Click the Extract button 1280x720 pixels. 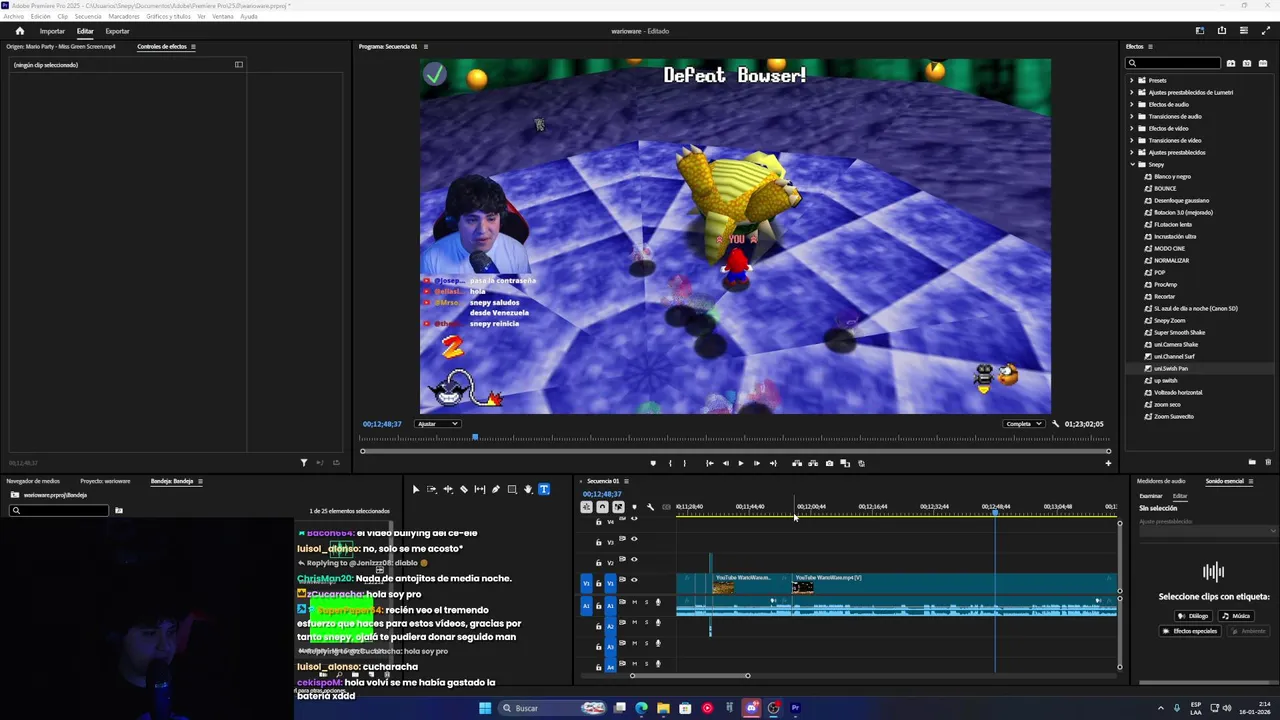pyautogui.click(x=813, y=463)
